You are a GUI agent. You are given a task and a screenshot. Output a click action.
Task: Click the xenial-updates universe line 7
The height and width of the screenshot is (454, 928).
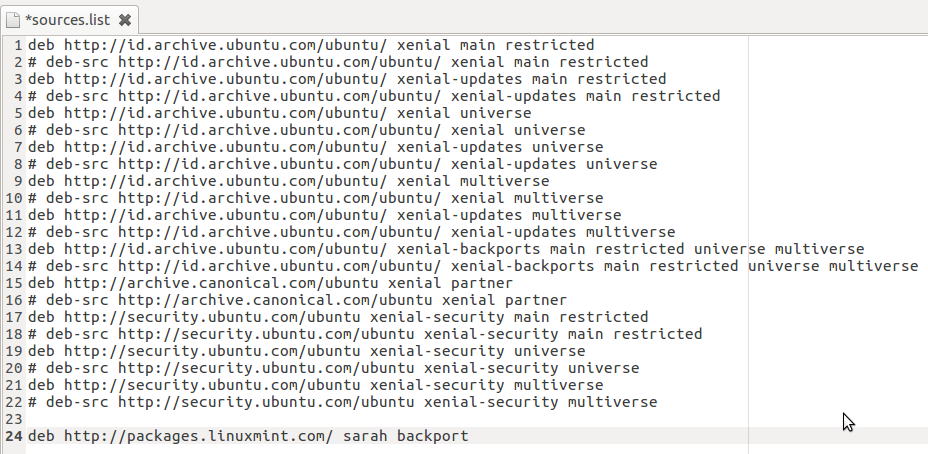[x=315, y=147]
